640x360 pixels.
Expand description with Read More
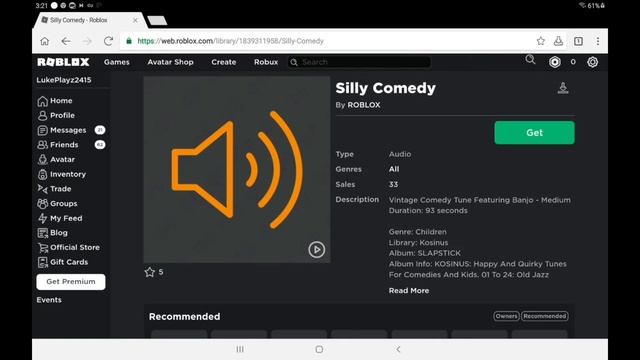coord(409,291)
